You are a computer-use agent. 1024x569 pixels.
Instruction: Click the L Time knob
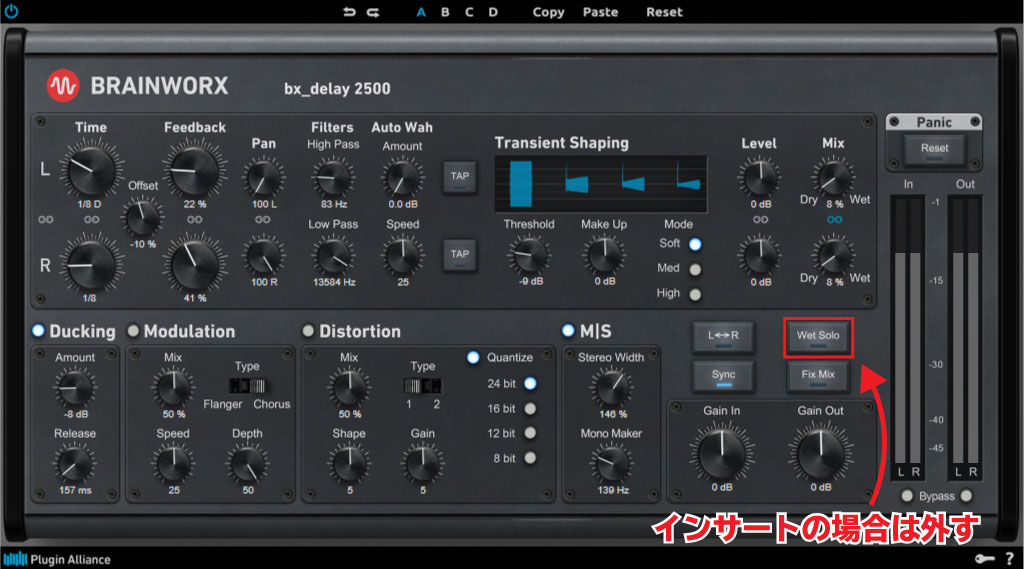[x=92, y=170]
